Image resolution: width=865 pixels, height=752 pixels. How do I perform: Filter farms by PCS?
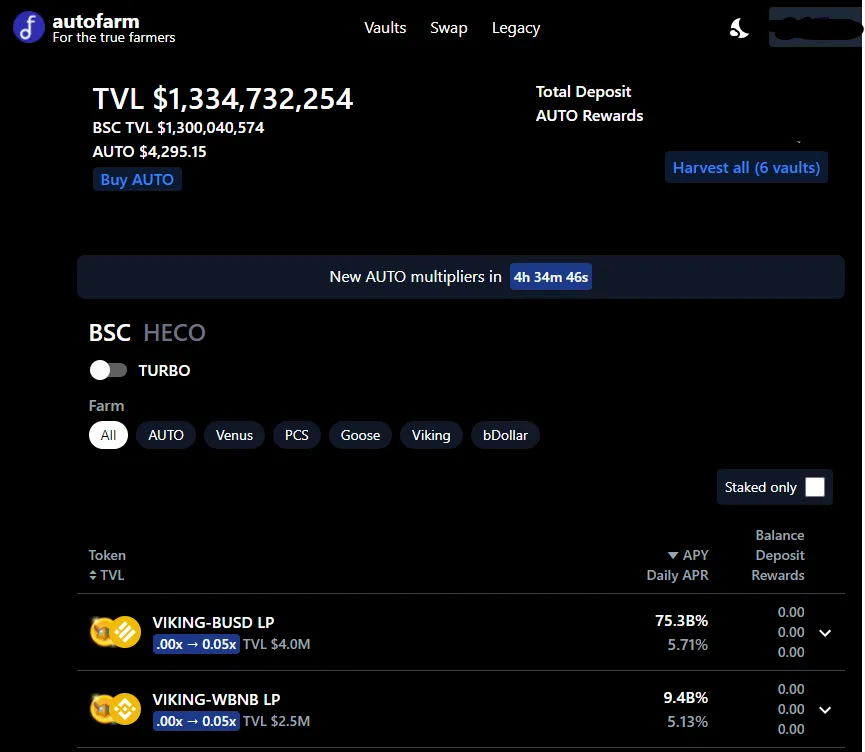point(297,435)
